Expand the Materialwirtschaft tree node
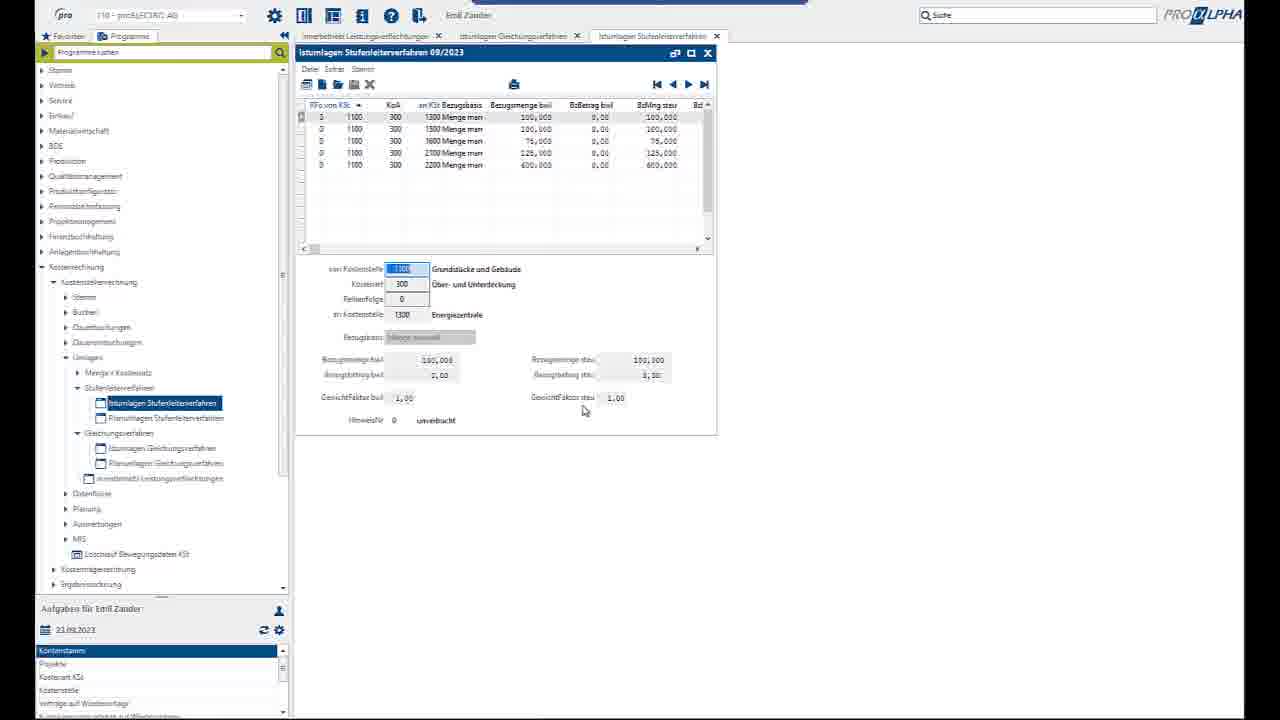 point(42,131)
